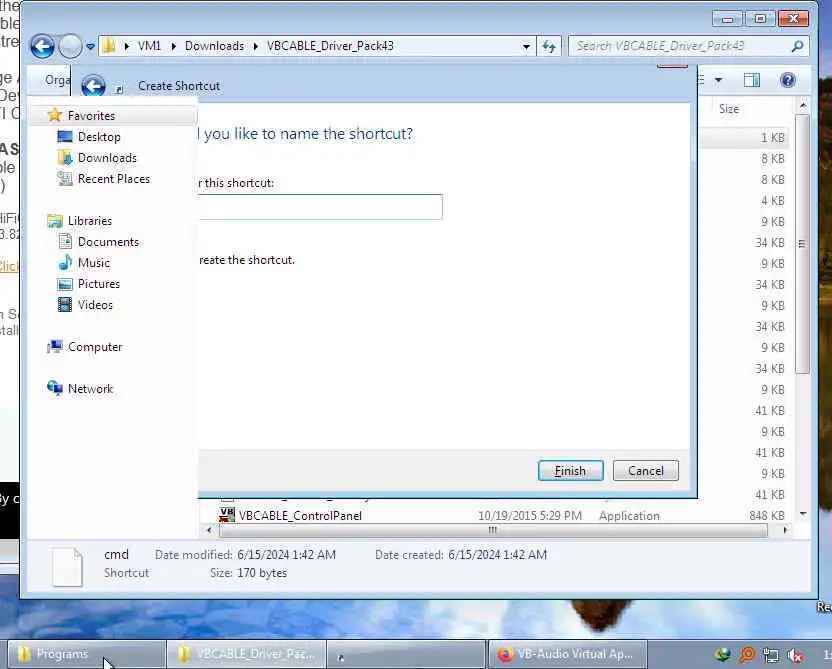Click the horizontal scrollbar thumb
The width and height of the screenshot is (832, 669).
[493, 530]
